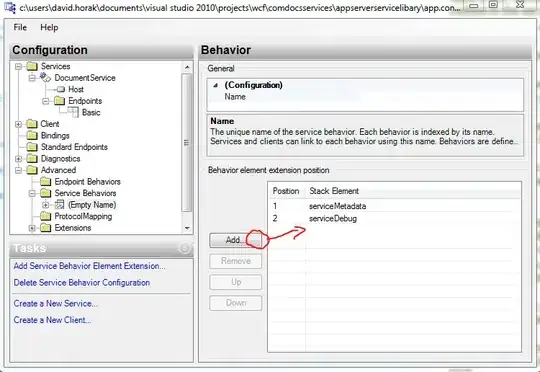Viewport: 540px width, 372px height.
Task: Open the Help menu
Action: click(49, 27)
